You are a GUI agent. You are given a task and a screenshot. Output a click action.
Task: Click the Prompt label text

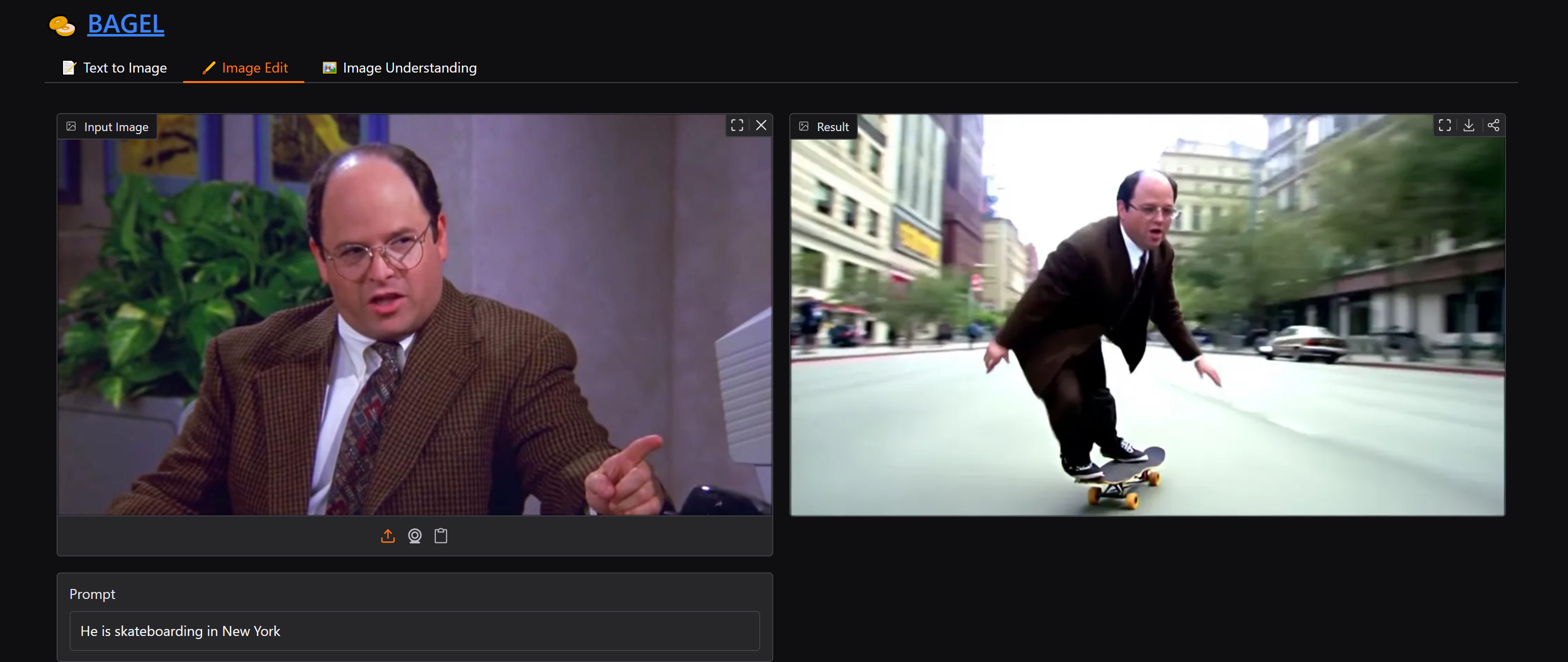pos(92,594)
